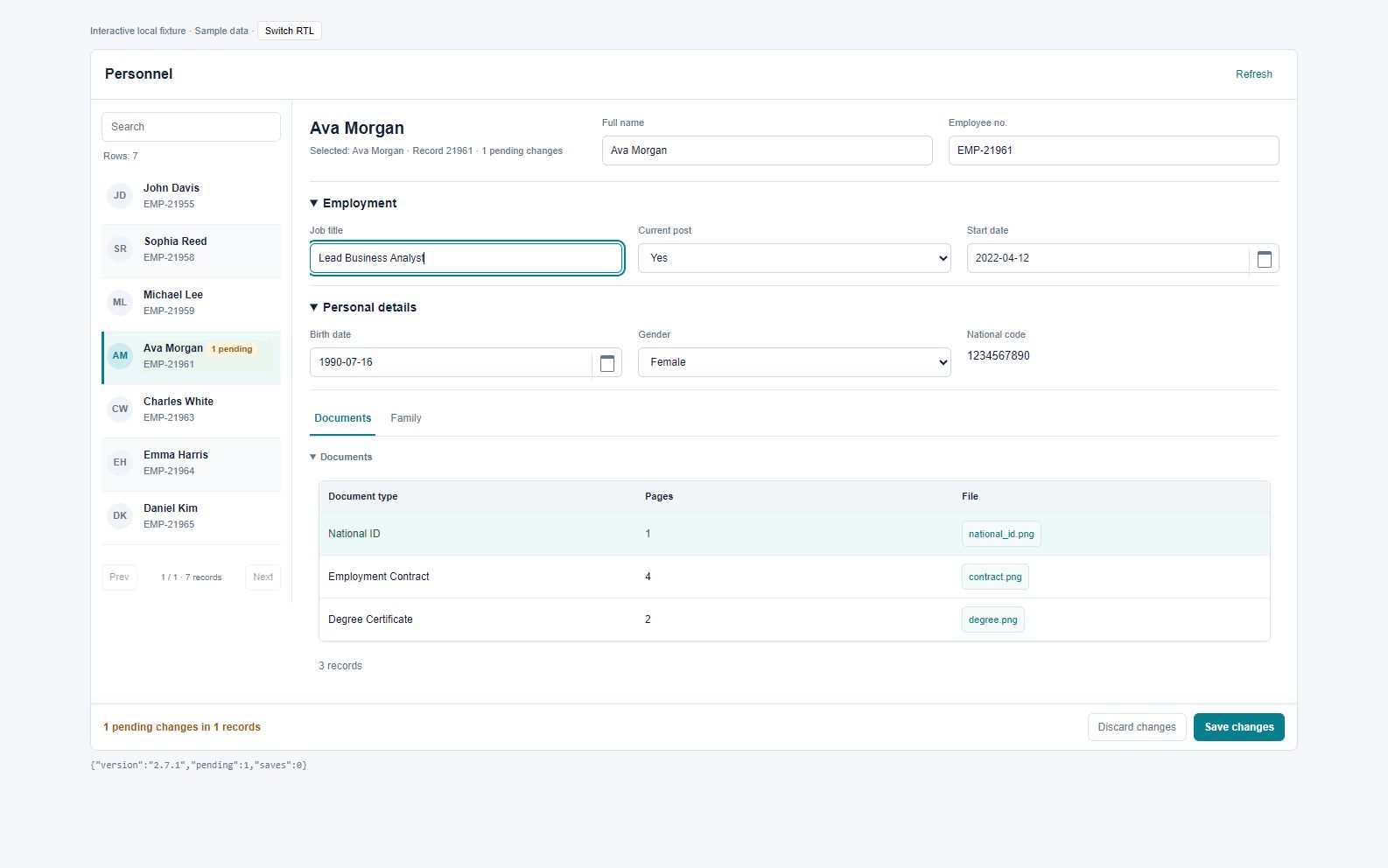Click the 1 pending badge on Ava Morgan
This screenshot has width=1388, height=868.
point(232,349)
